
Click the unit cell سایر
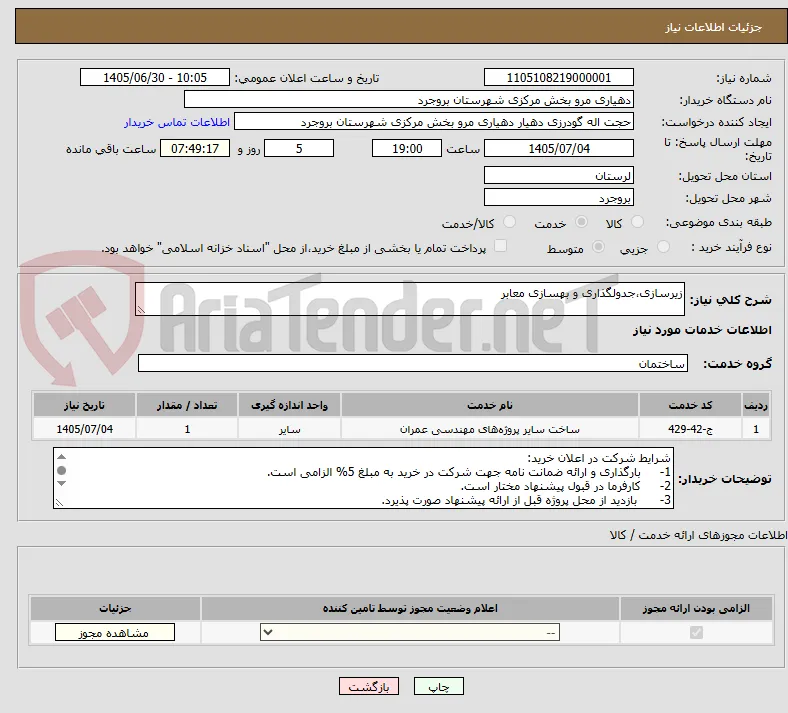[x=289, y=429]
